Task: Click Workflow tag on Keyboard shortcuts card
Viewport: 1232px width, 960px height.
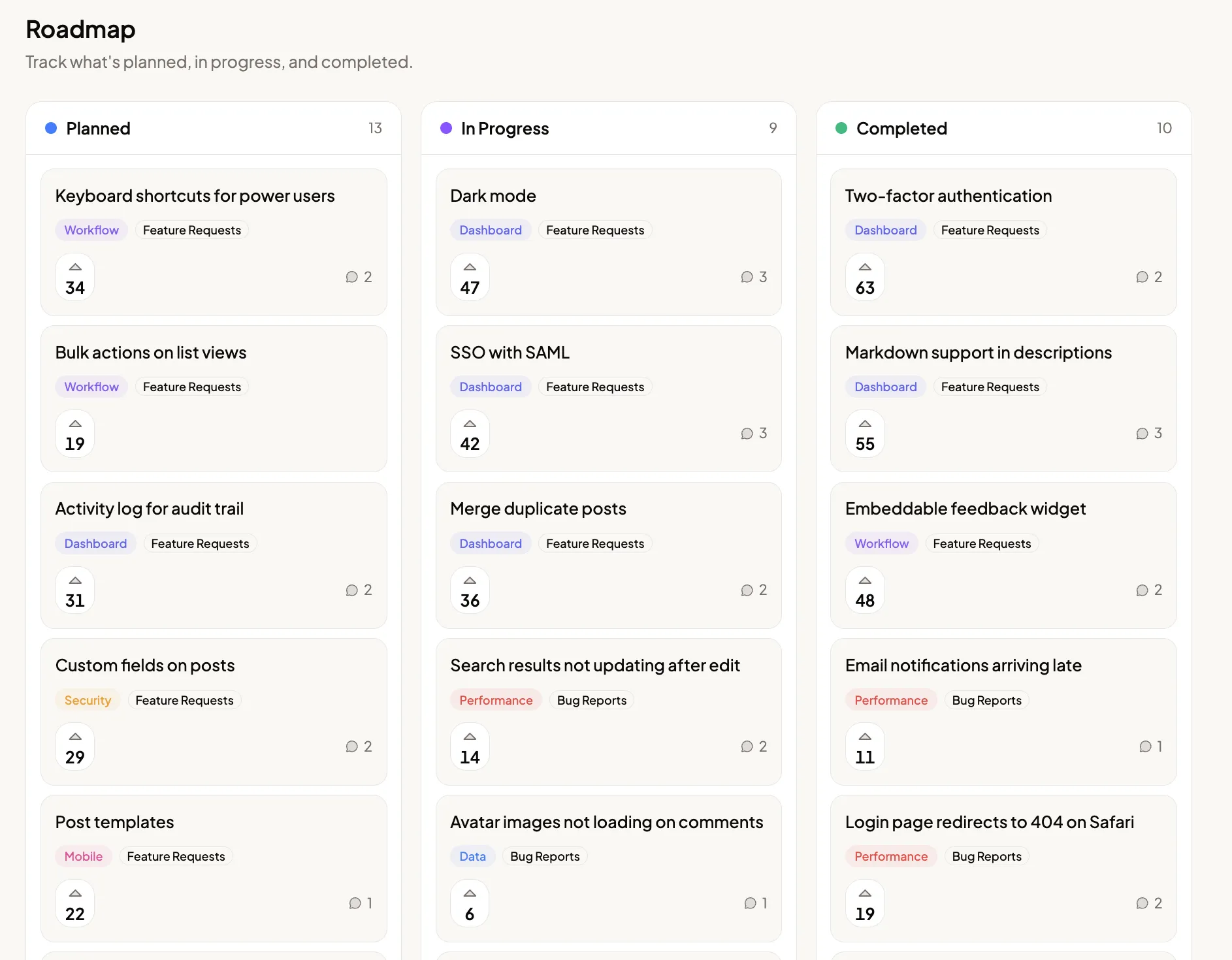Action: click(91, 230)
